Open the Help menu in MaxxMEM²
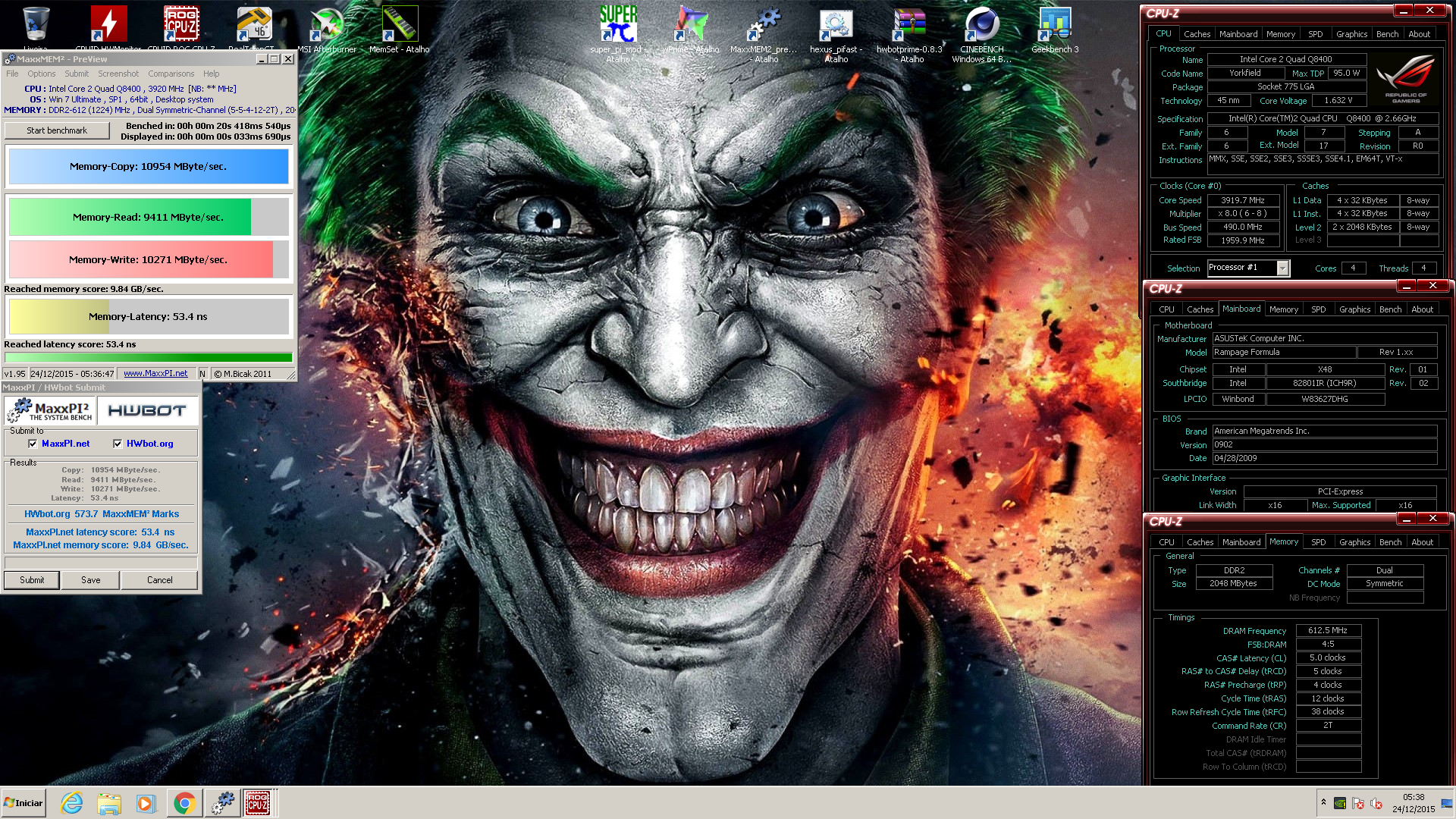1456x819 pixels. tap(212, 74)
